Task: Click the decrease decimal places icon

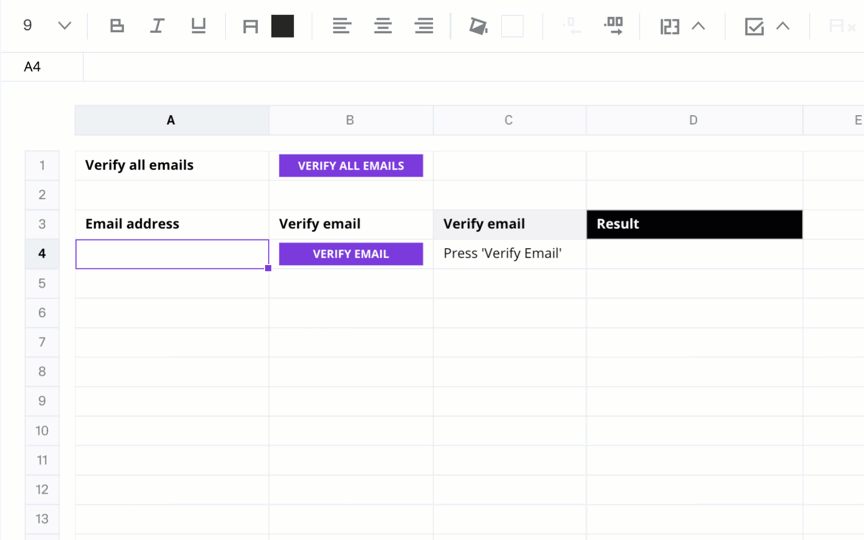Action: (x=571, y=26)
